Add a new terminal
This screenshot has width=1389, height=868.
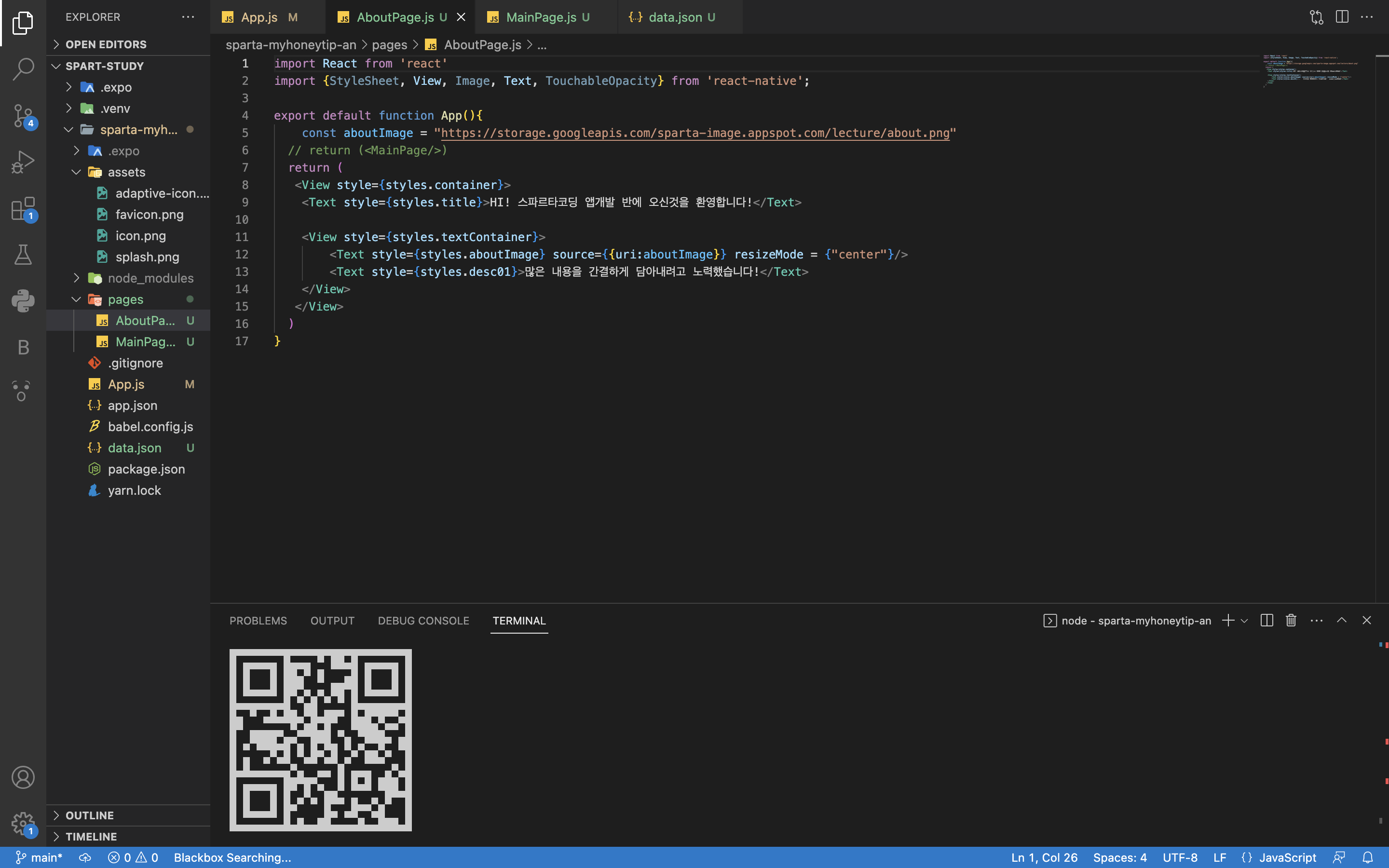click(x=1228, y=621)
